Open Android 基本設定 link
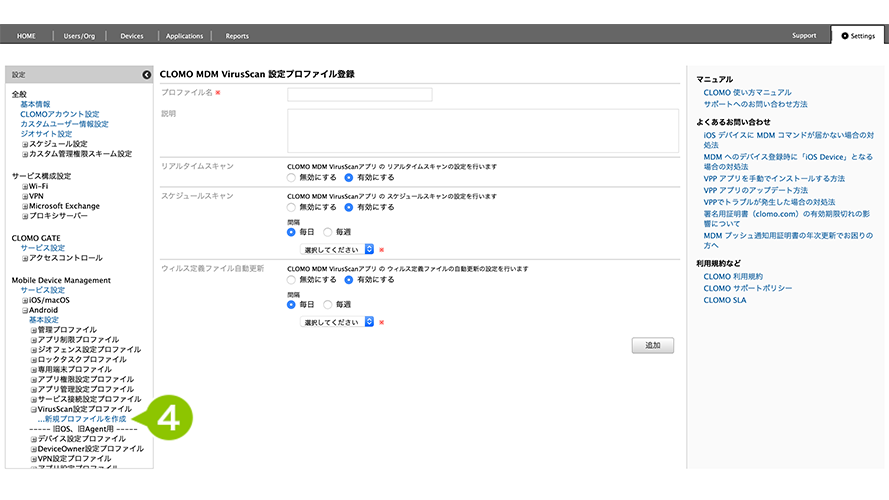The width and height of the screenshot is (889, 500). point(44,320)
